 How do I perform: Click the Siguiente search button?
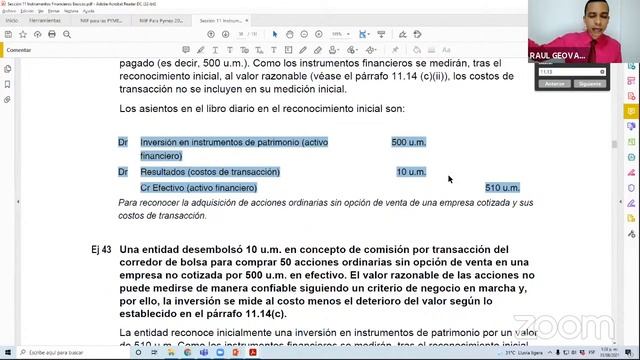point(590,84)
